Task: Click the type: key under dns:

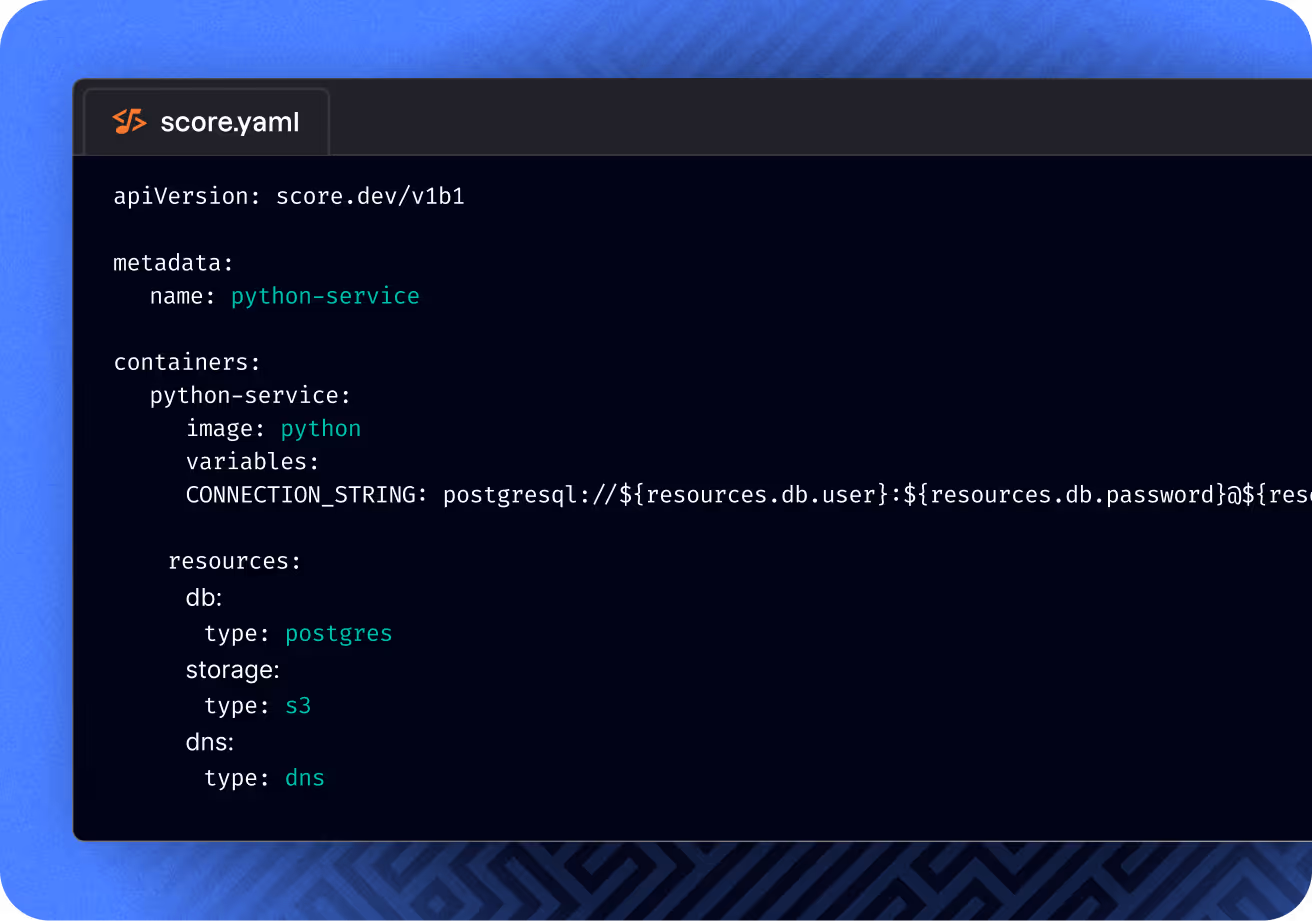Action: click(237, 778)
